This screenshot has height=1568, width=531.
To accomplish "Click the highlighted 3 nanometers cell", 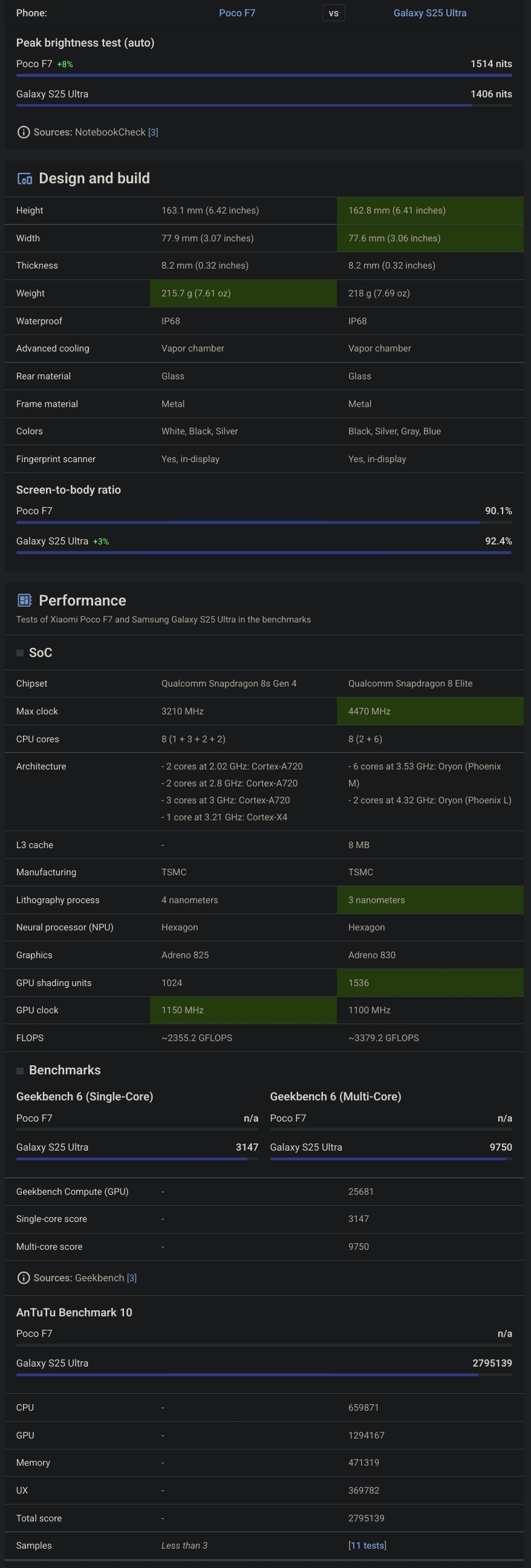I will click(430, 900).
